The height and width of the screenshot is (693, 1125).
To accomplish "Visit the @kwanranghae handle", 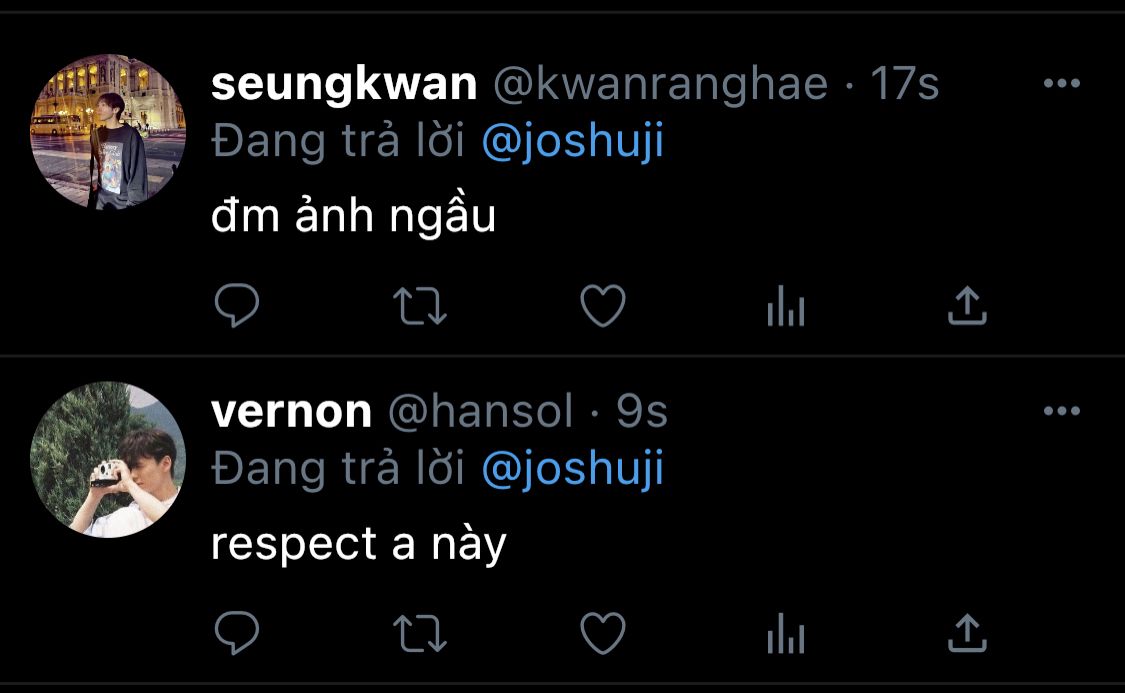I will click(x=660, y=85).
